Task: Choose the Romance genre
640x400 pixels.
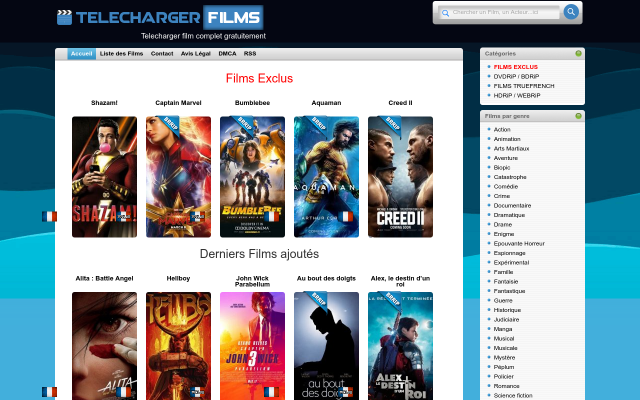Action: click(507, 386)
